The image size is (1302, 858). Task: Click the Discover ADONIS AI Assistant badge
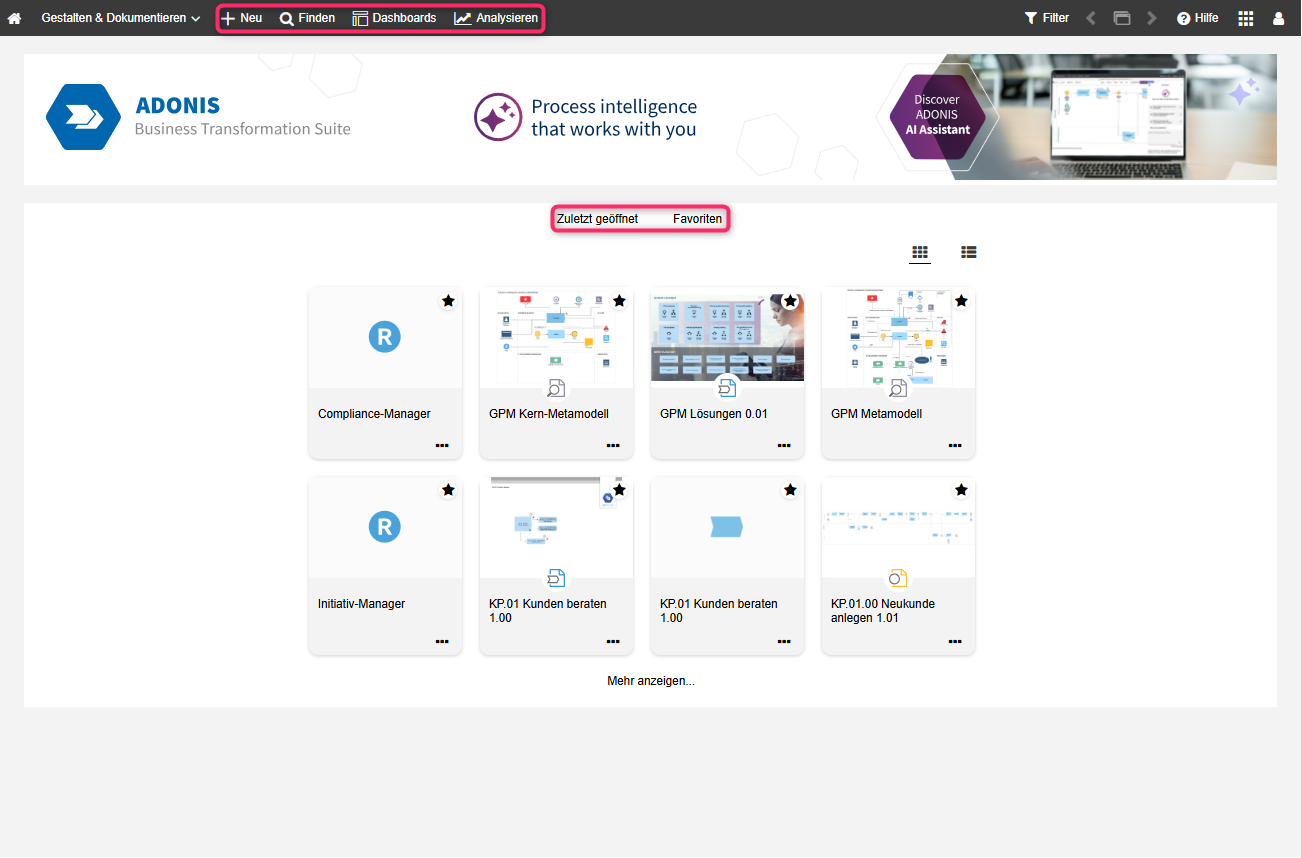(x=936, y=116)
